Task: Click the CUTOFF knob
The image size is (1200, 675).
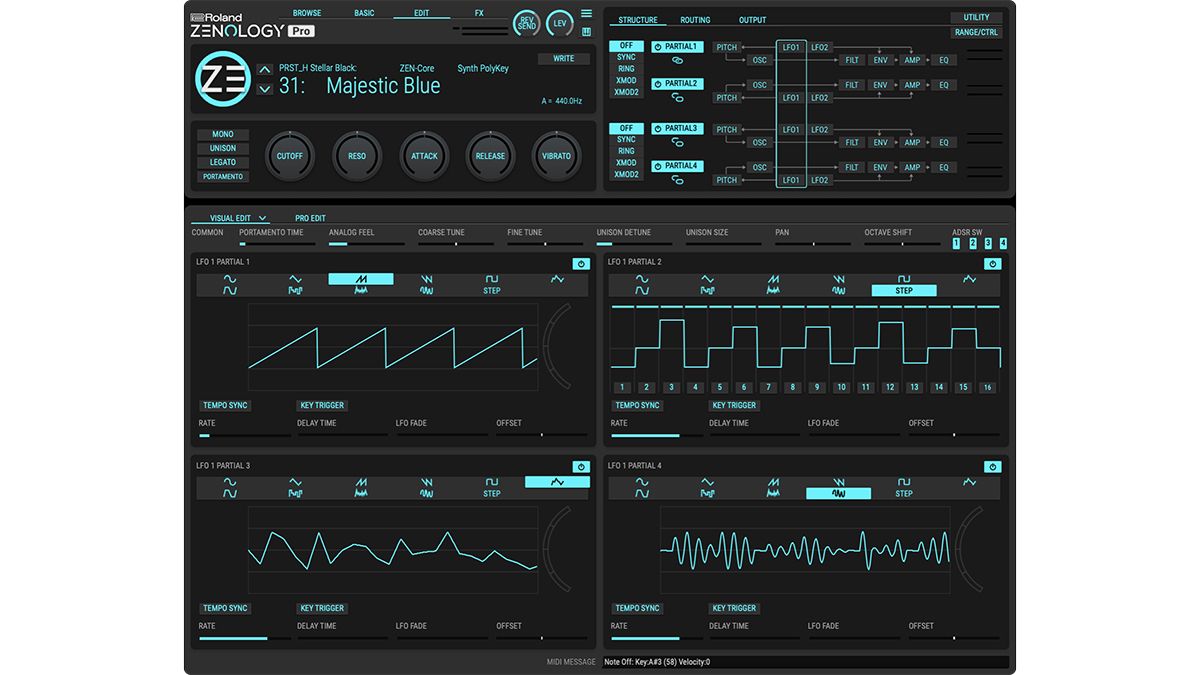Action: [289, 156]
